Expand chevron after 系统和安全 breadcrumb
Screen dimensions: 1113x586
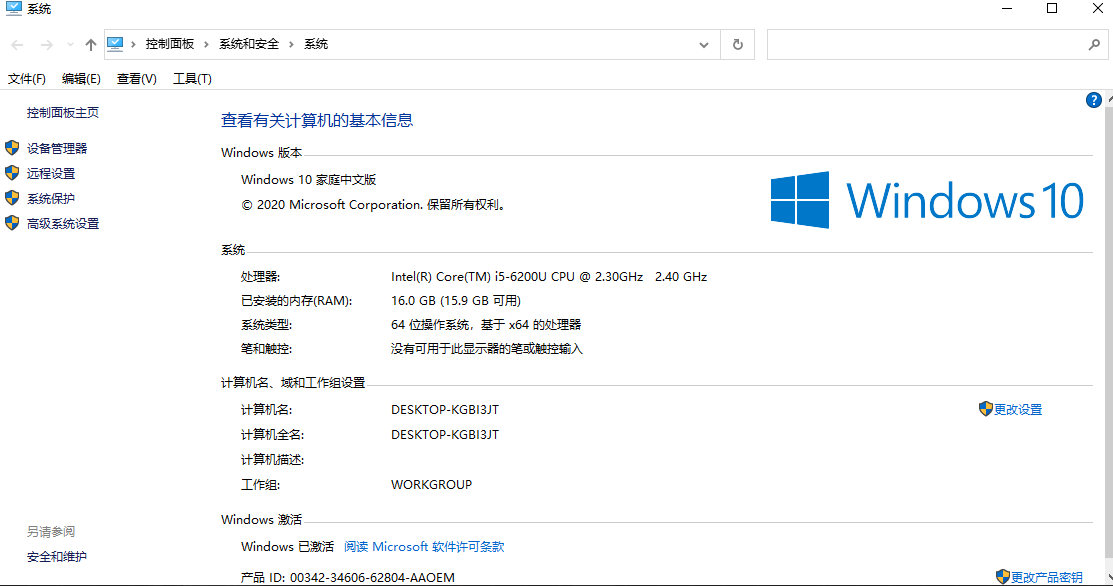[x=291, y=45]
